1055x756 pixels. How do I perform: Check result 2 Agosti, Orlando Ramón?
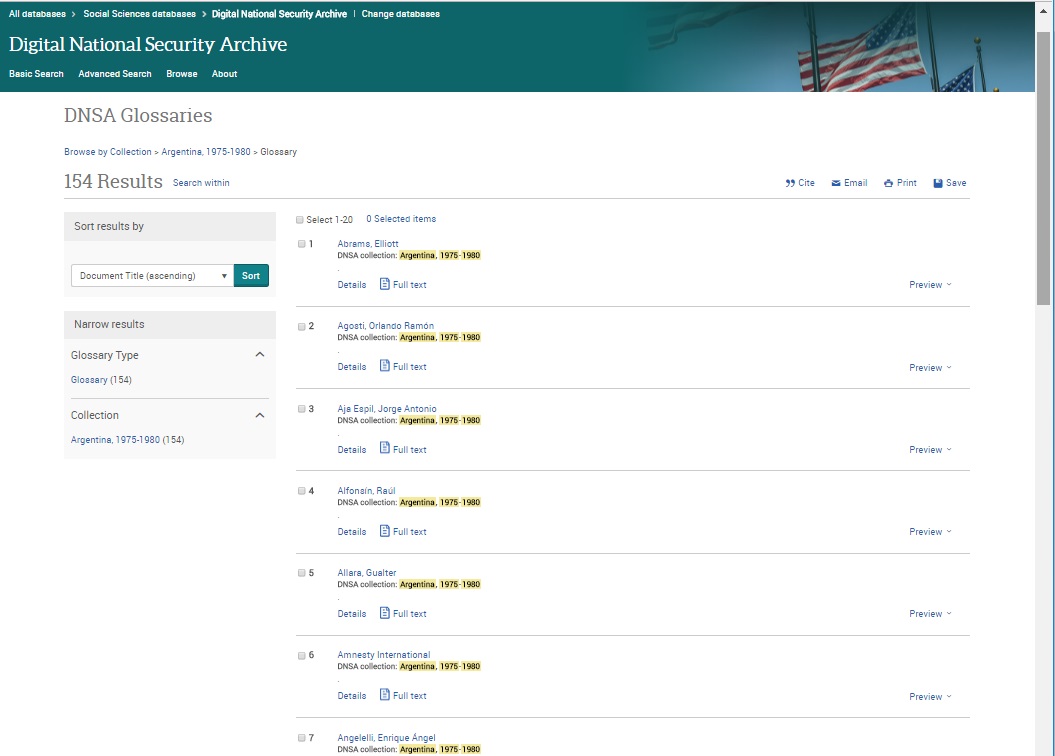[301, 326]
